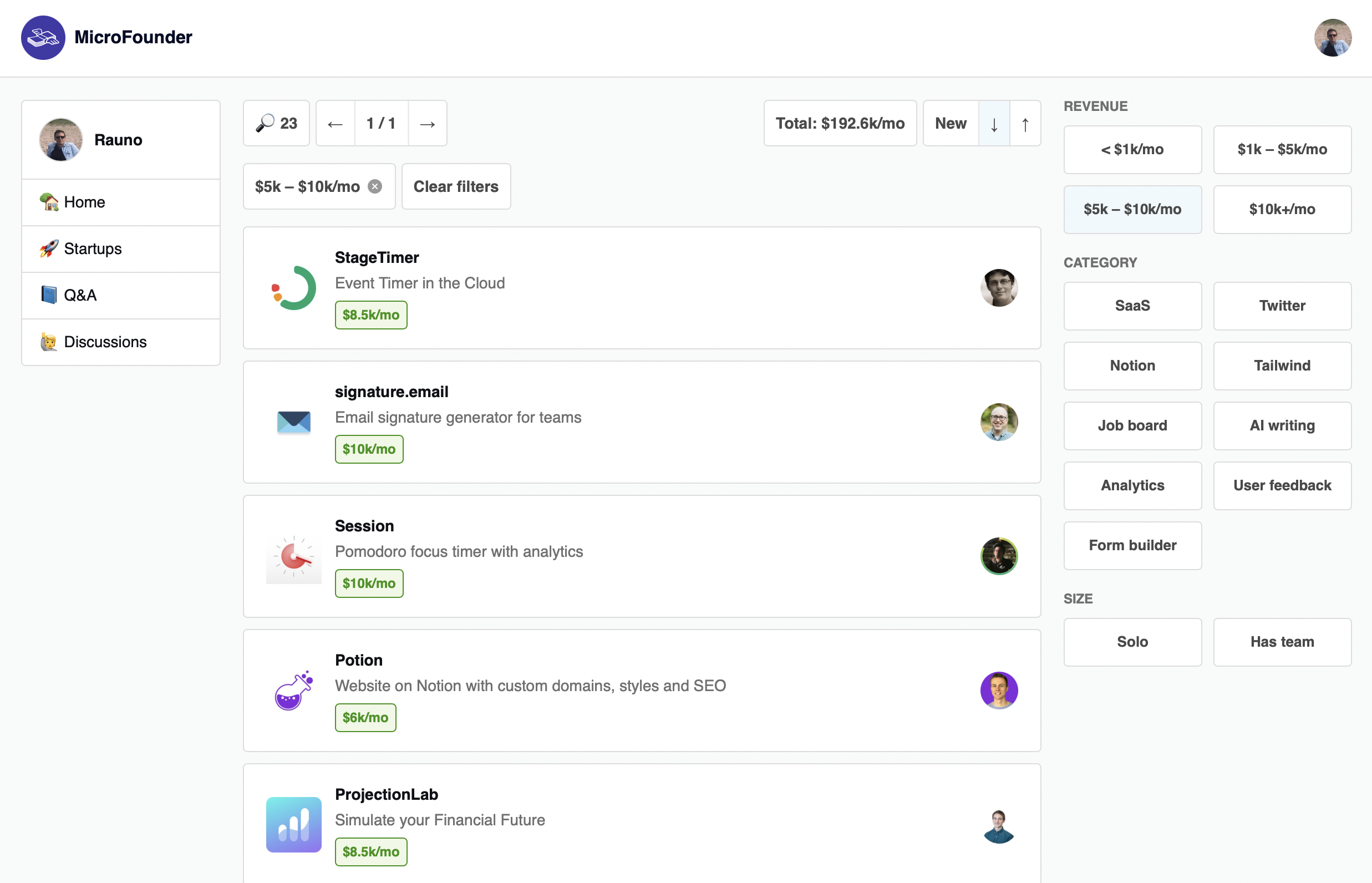
Task: Click Session's $10k/mo revenue badge
Action: (x=369, y=583)
